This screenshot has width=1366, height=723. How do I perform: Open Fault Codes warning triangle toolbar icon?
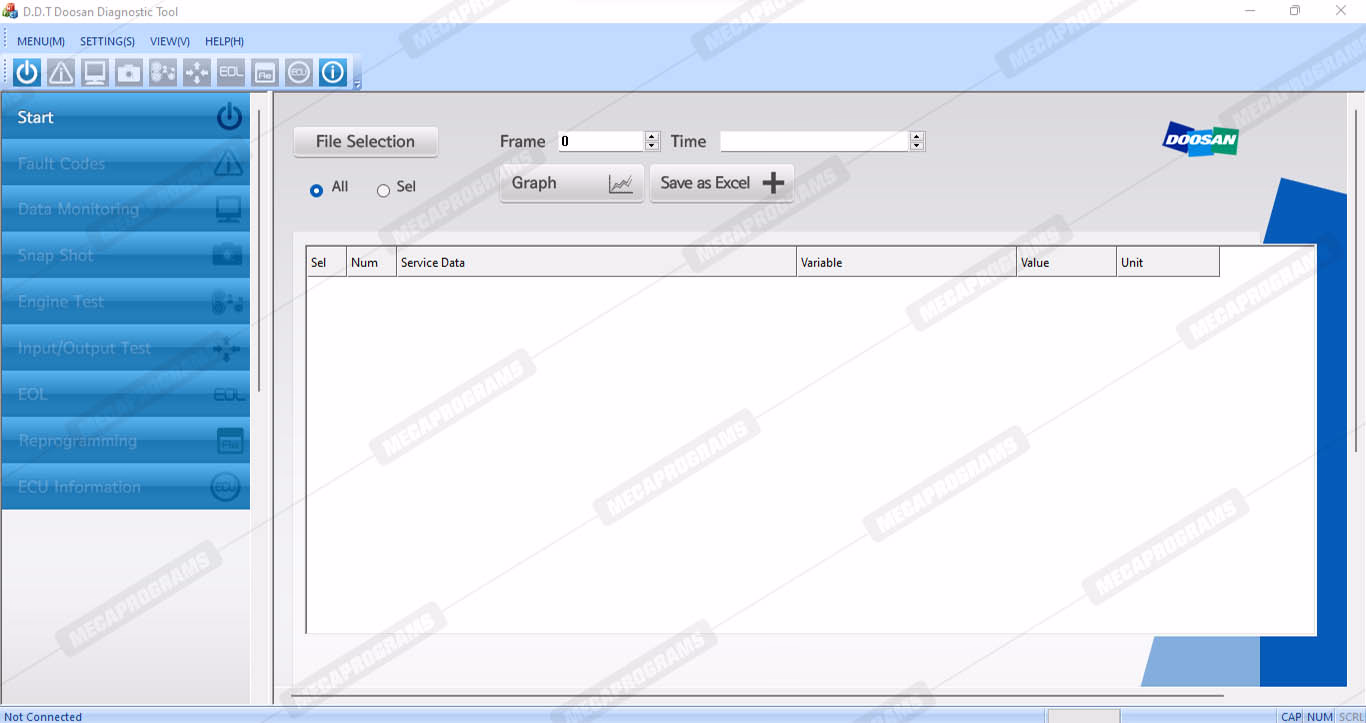click(61, 72)
